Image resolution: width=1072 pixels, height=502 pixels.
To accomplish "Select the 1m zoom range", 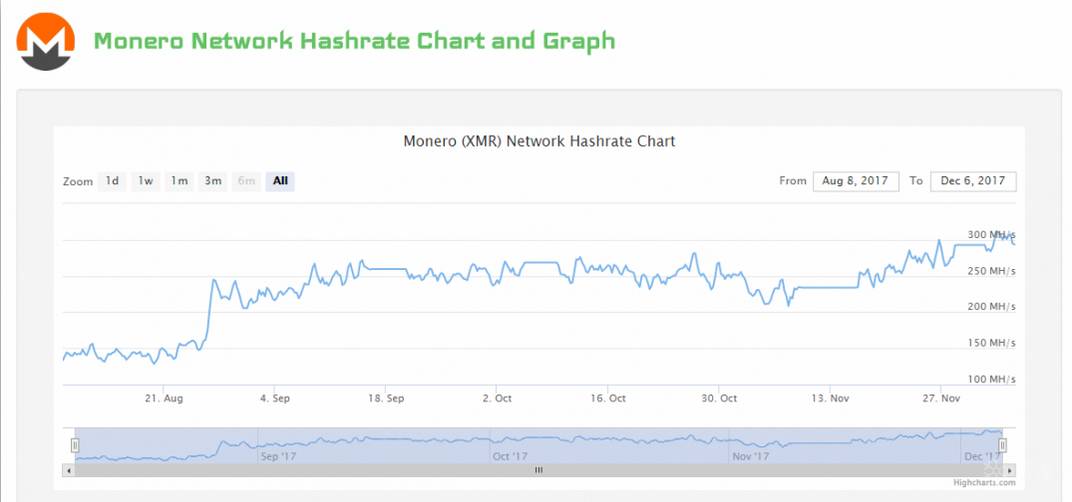I will point(179,181).
